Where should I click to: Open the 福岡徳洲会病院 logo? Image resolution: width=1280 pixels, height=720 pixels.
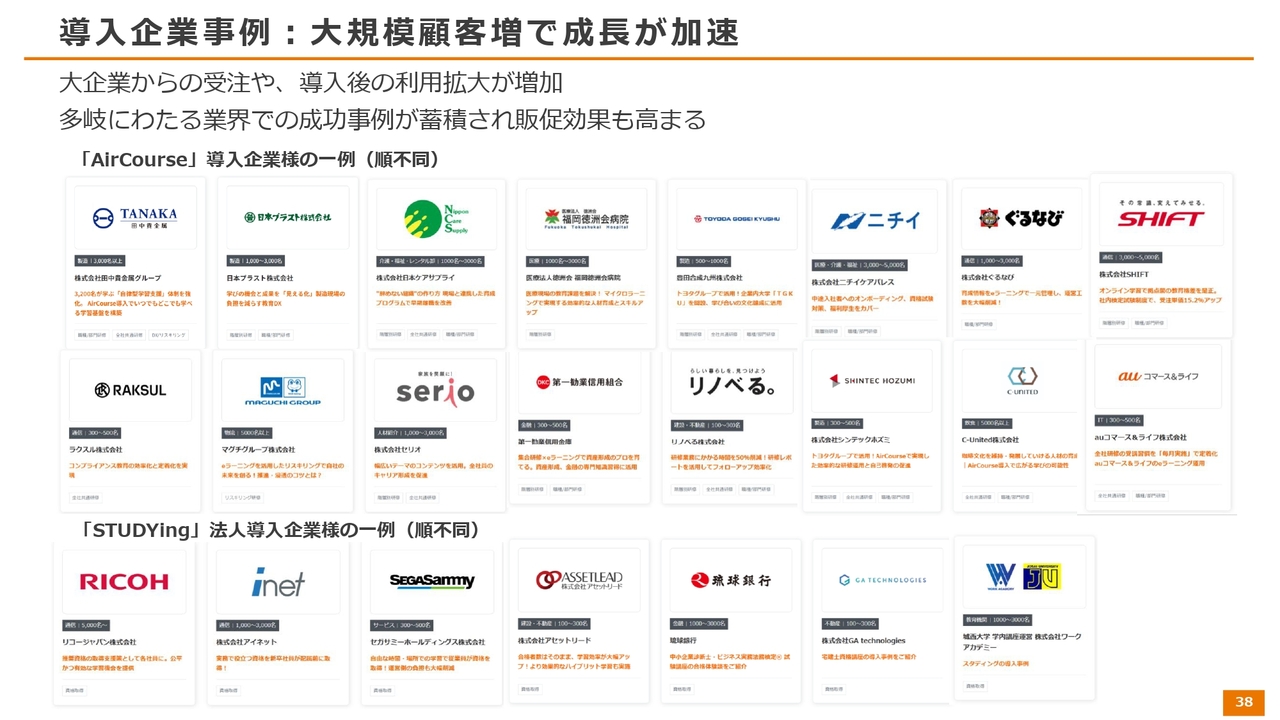pos(587,218)
